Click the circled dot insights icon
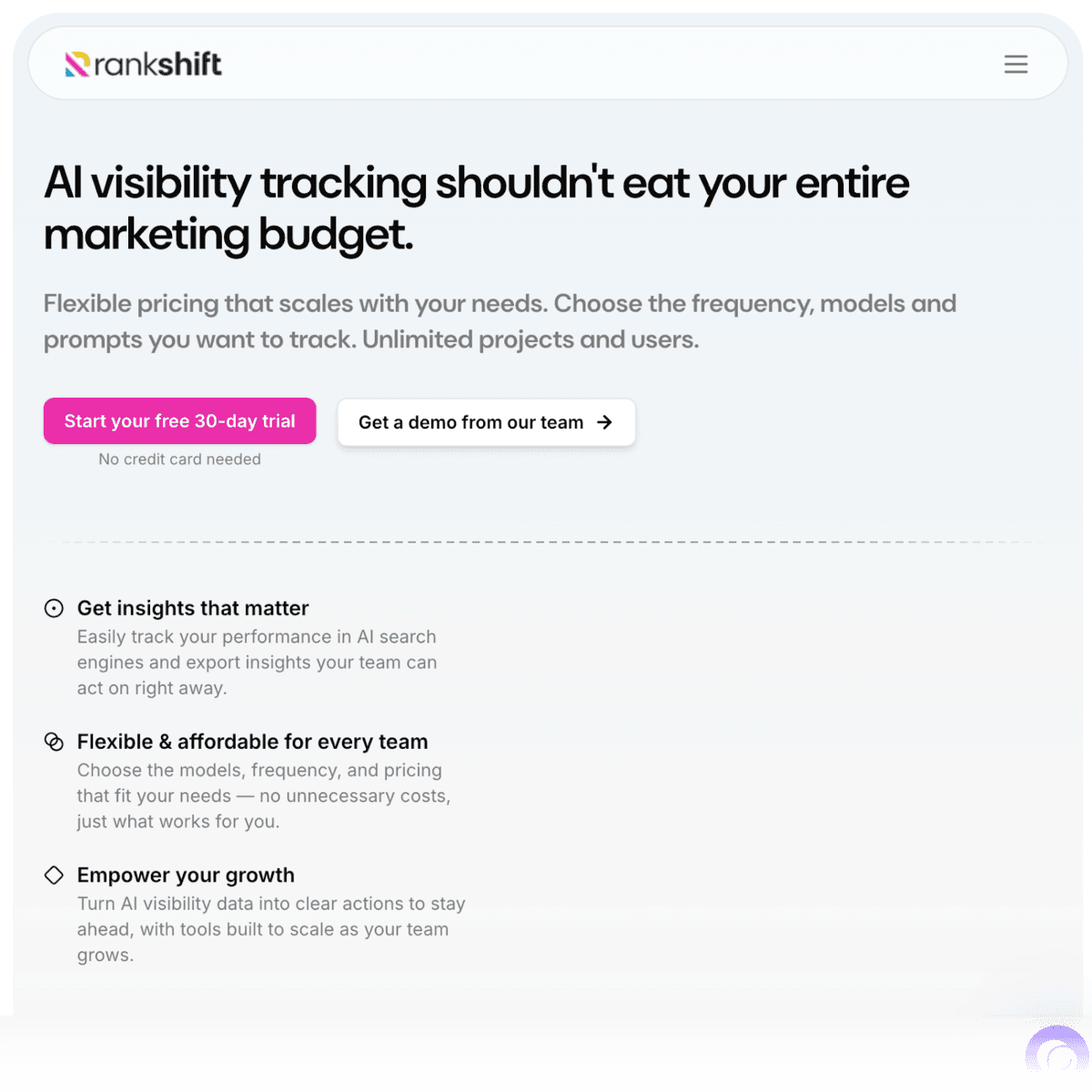The height and width of the screenshot is (1092, 1092). click(x=54, y=608)
